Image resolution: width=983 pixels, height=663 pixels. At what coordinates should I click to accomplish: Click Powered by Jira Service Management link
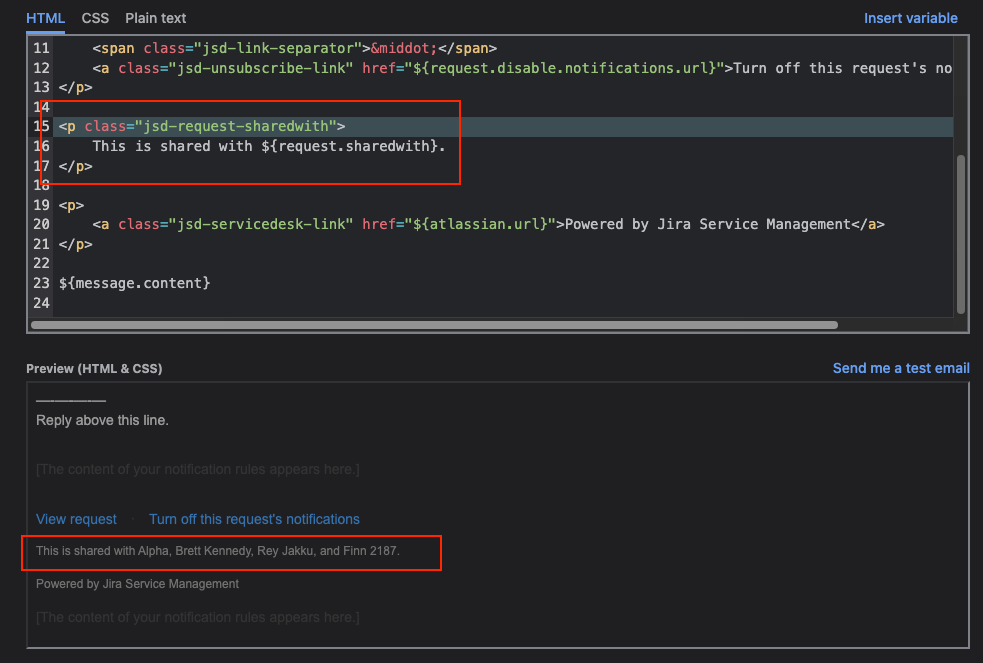pos(137,584)
